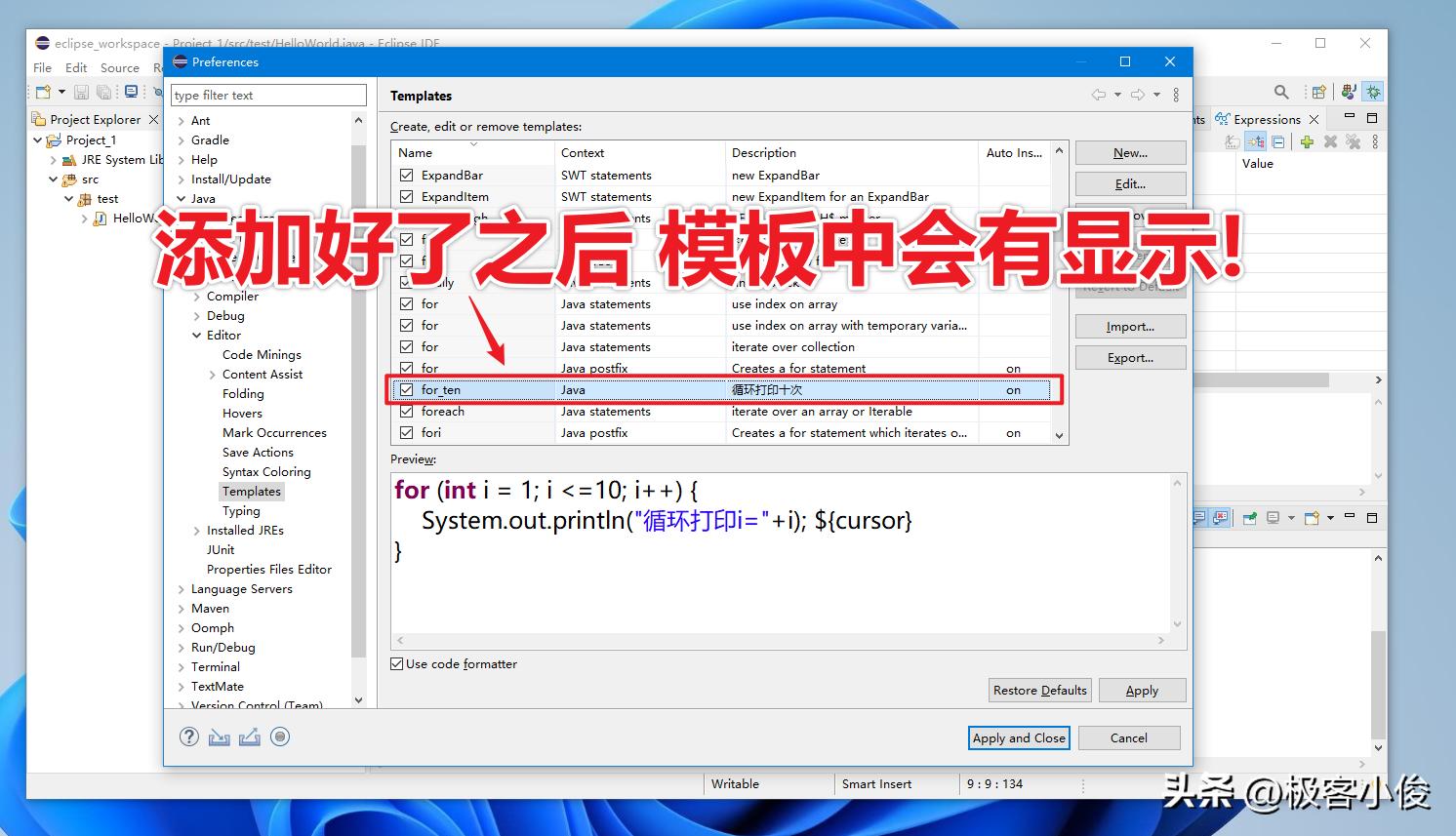This screenshot has height=836, width=1456.
Task: Uncheck the for_ten template
Action: [x=406, y=389]
